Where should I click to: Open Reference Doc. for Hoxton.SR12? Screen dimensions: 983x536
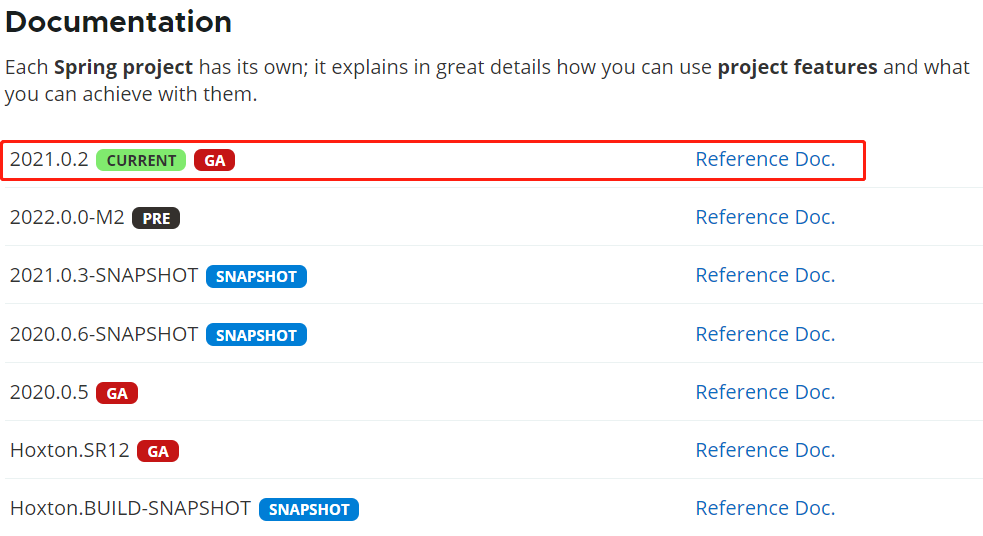pyautogui.click(x=765, y=450)
